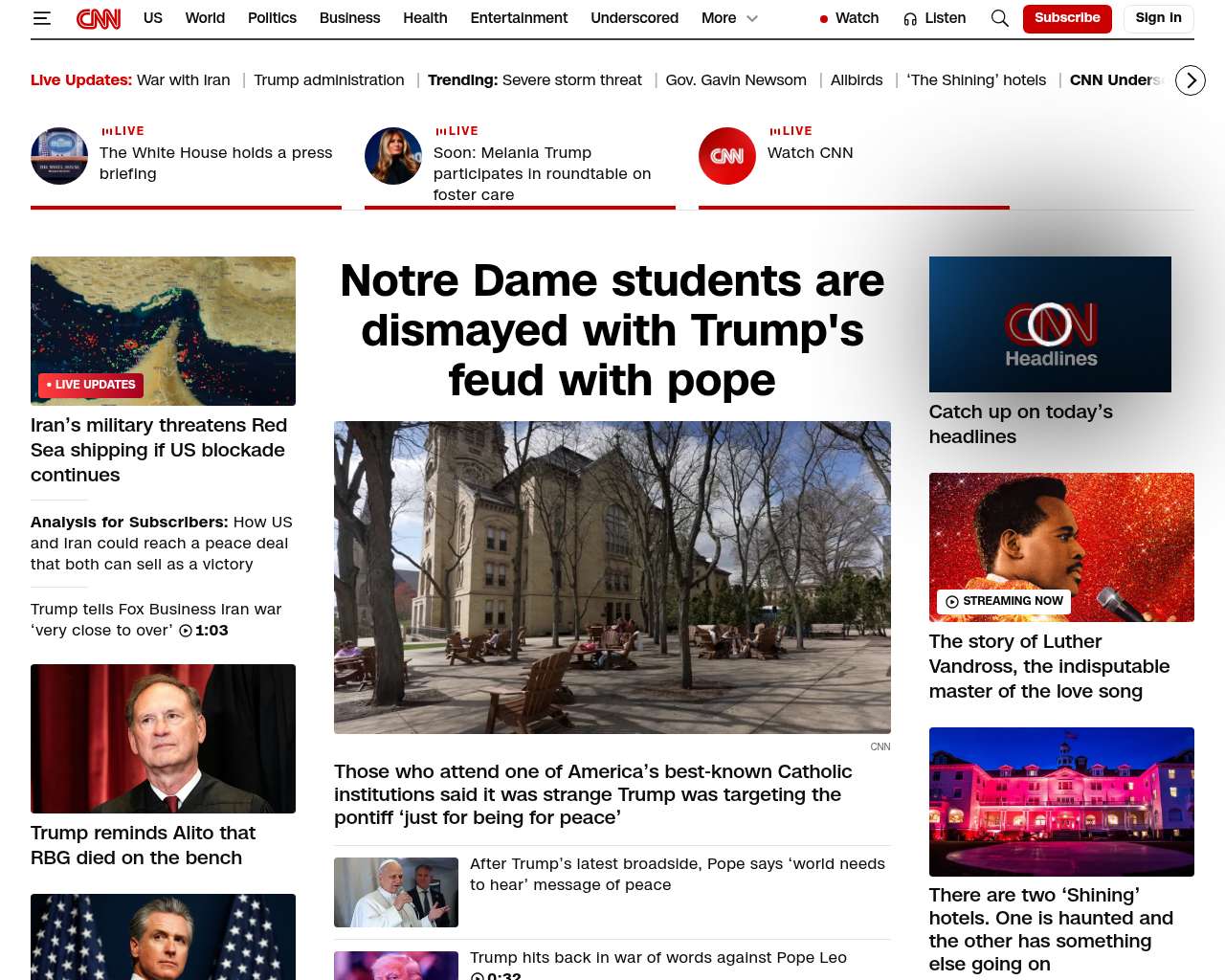Open the search magnifier icon
1225x980 pixels.
pos(999,18)
